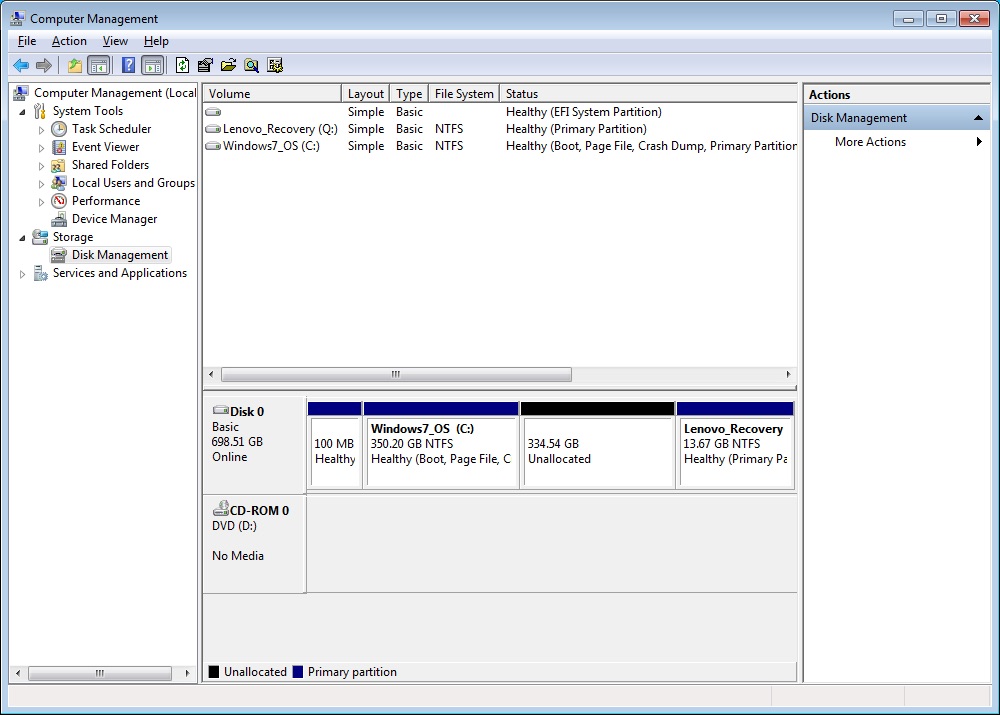This screenshot has width=1000, height=715.
Task: Open the View menu
Action: click(115, 41)
